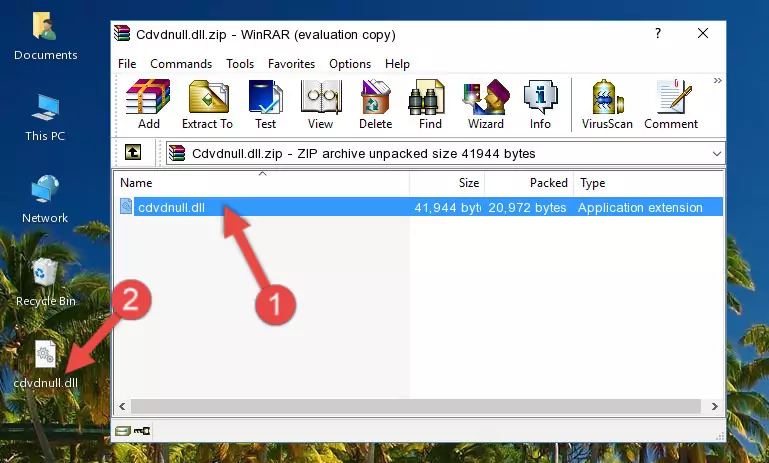Click the horizontal scrollbar right arrow

click(715, 407)
